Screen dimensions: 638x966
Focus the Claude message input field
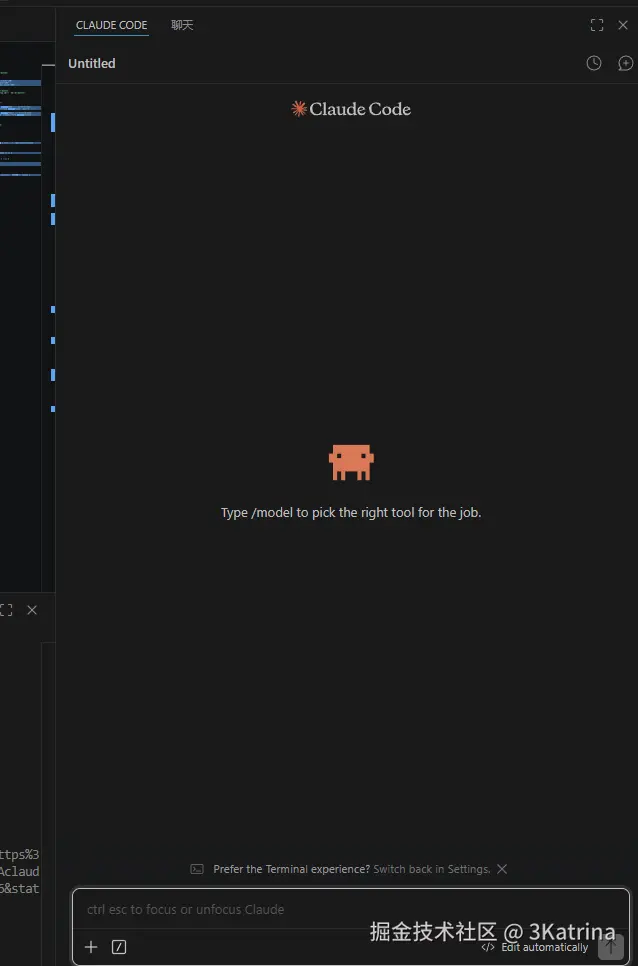tap(351, 909)
